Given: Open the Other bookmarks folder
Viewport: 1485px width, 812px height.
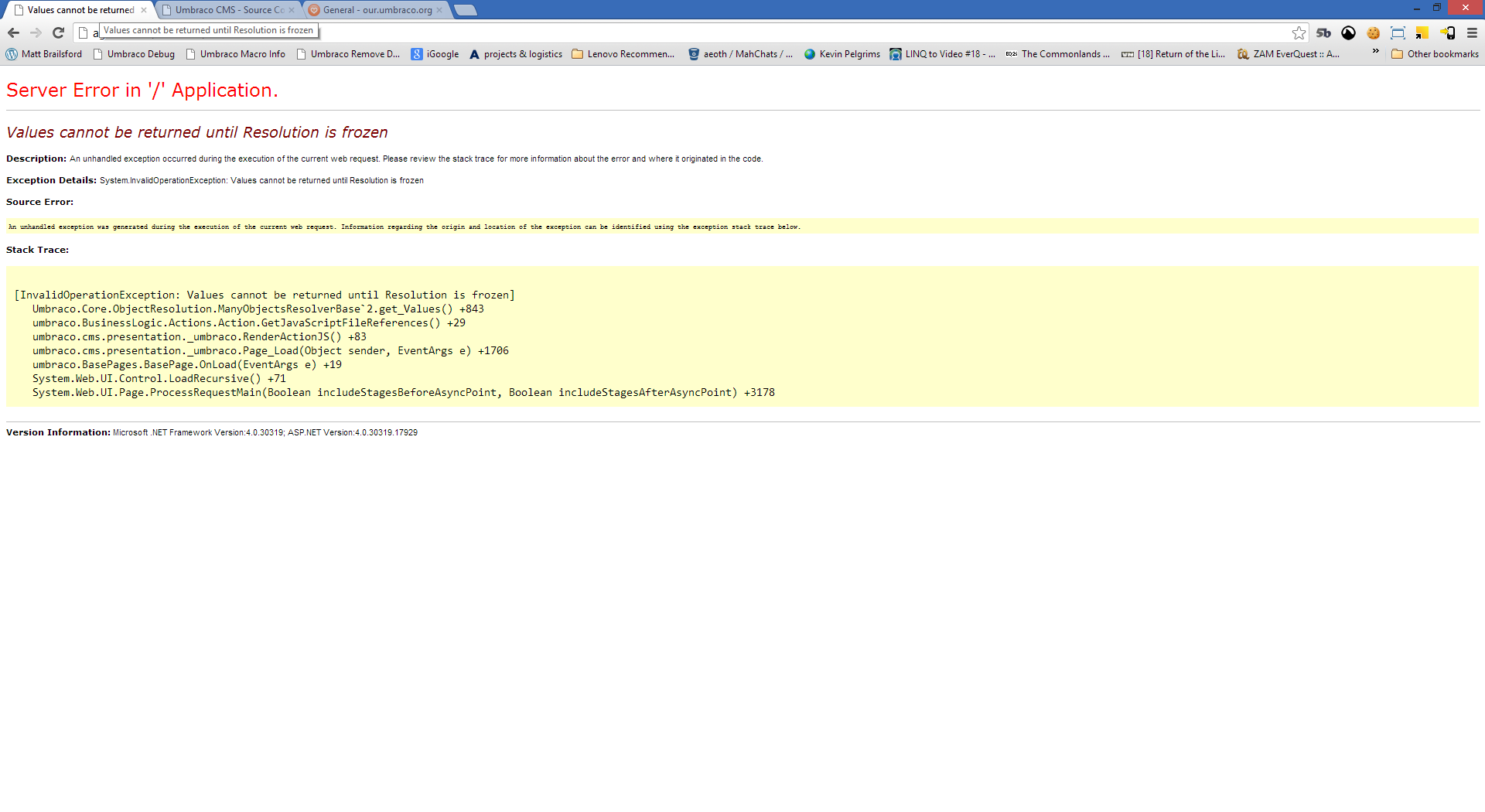Looking at the screenshot, I should pos(1435,54).
